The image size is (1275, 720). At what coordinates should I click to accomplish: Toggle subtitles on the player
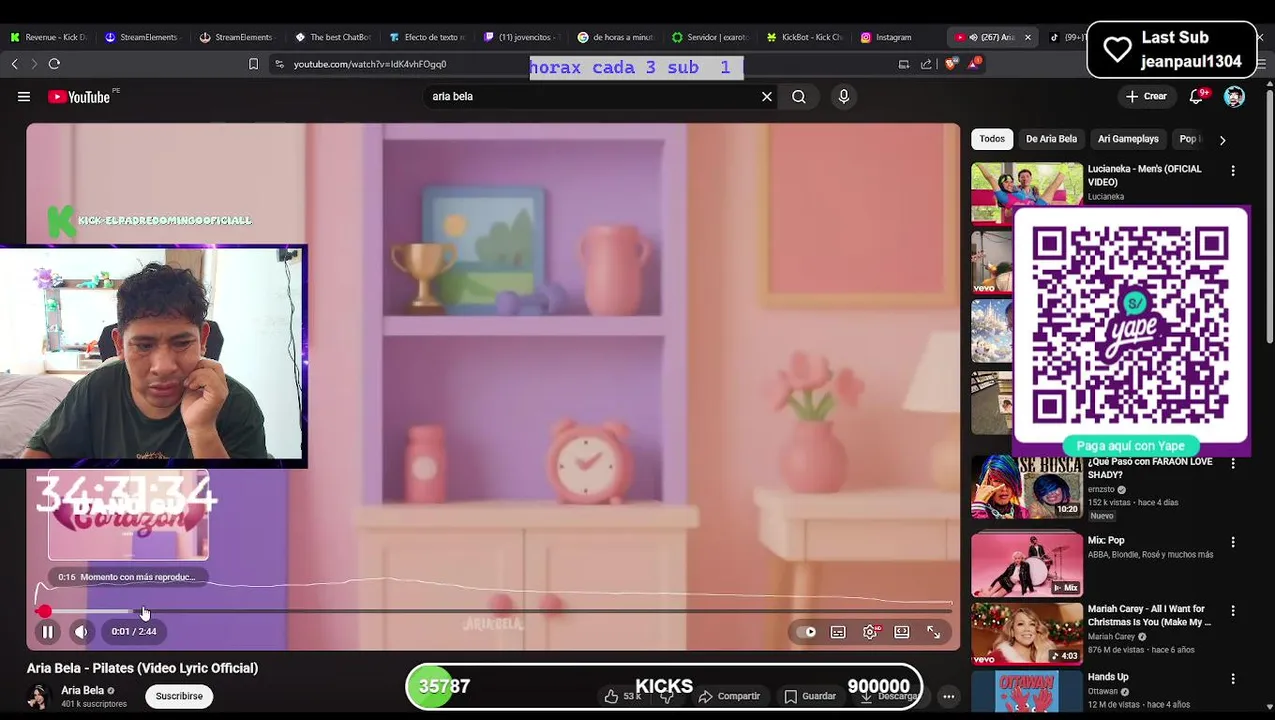coord(838,632)
